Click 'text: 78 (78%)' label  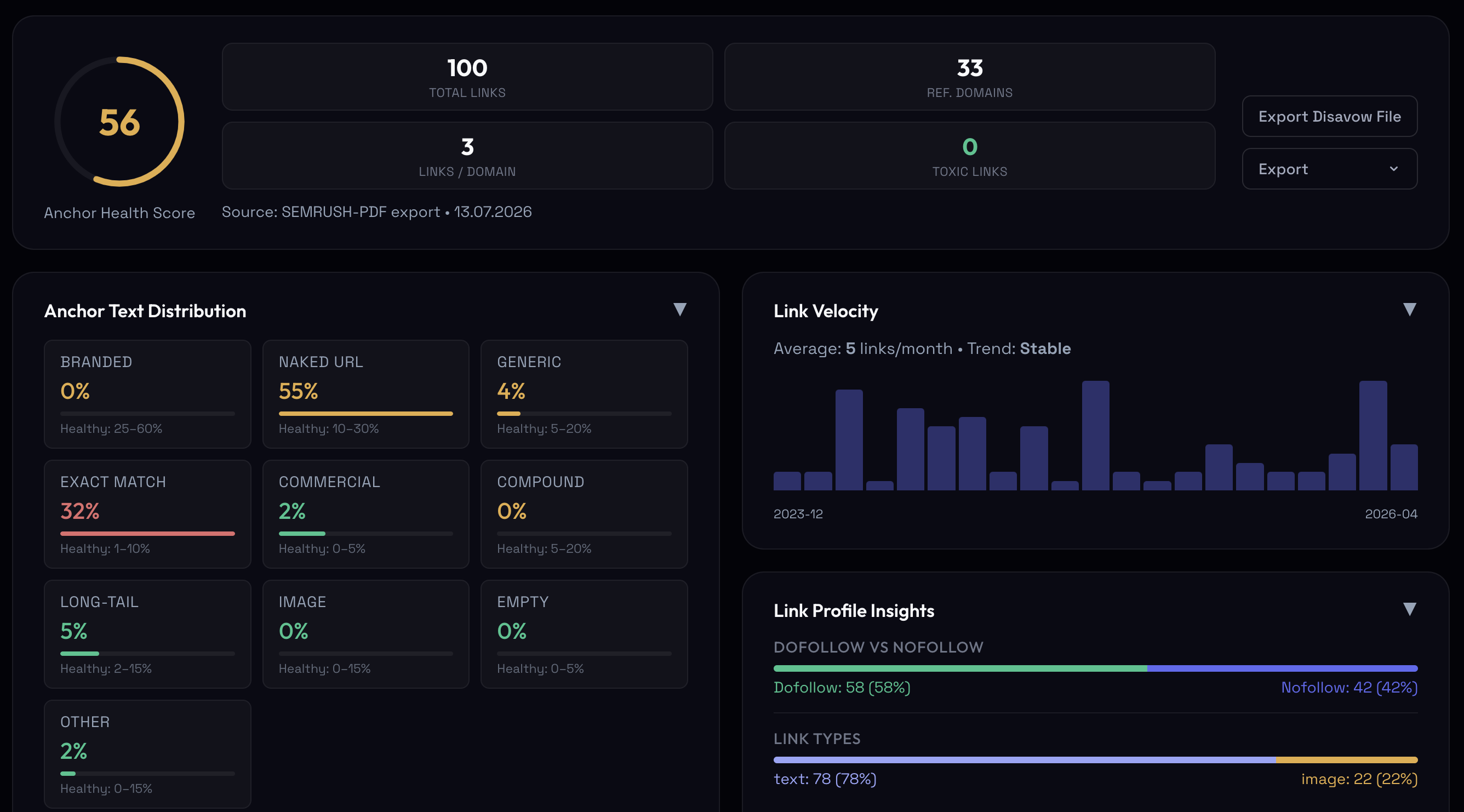(825, 779)
